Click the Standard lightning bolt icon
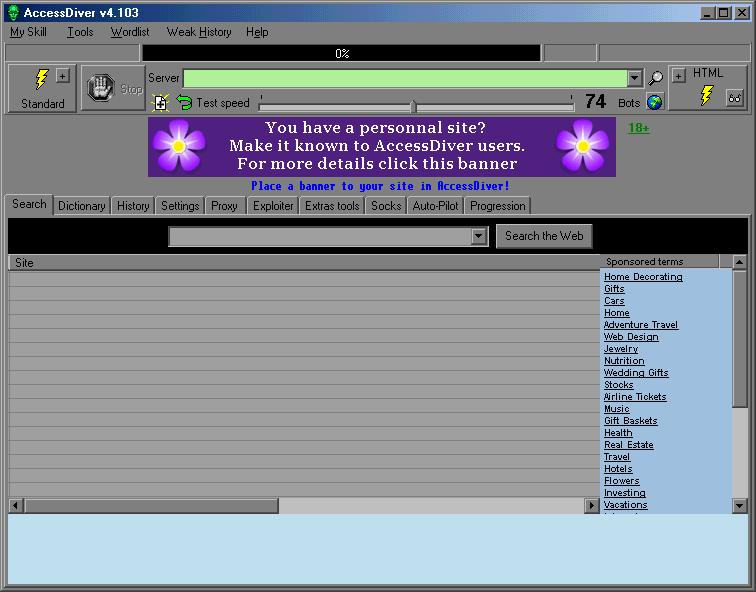 pyautogui.click(x=42, y=80)
